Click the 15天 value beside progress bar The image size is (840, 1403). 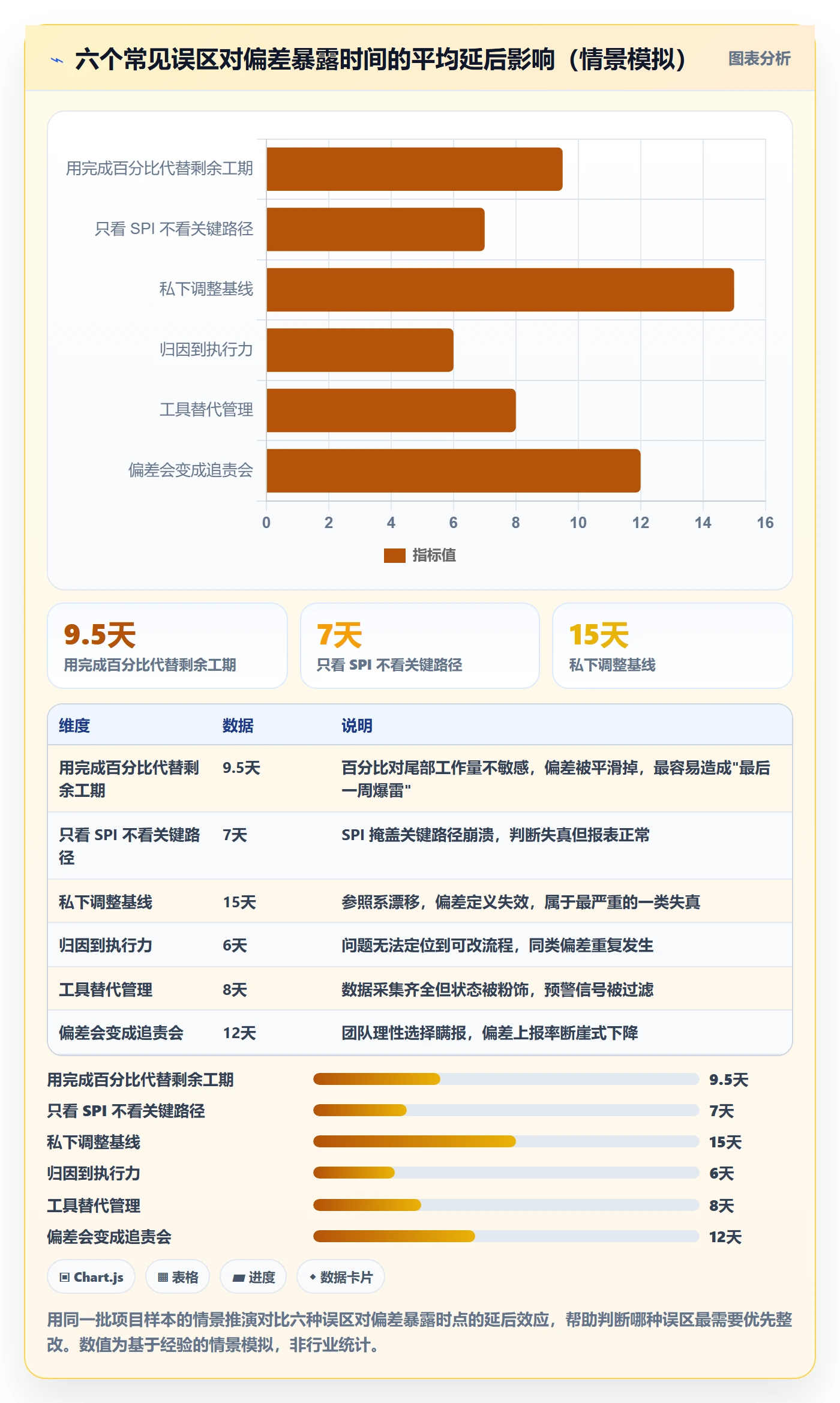point(725,1142)
